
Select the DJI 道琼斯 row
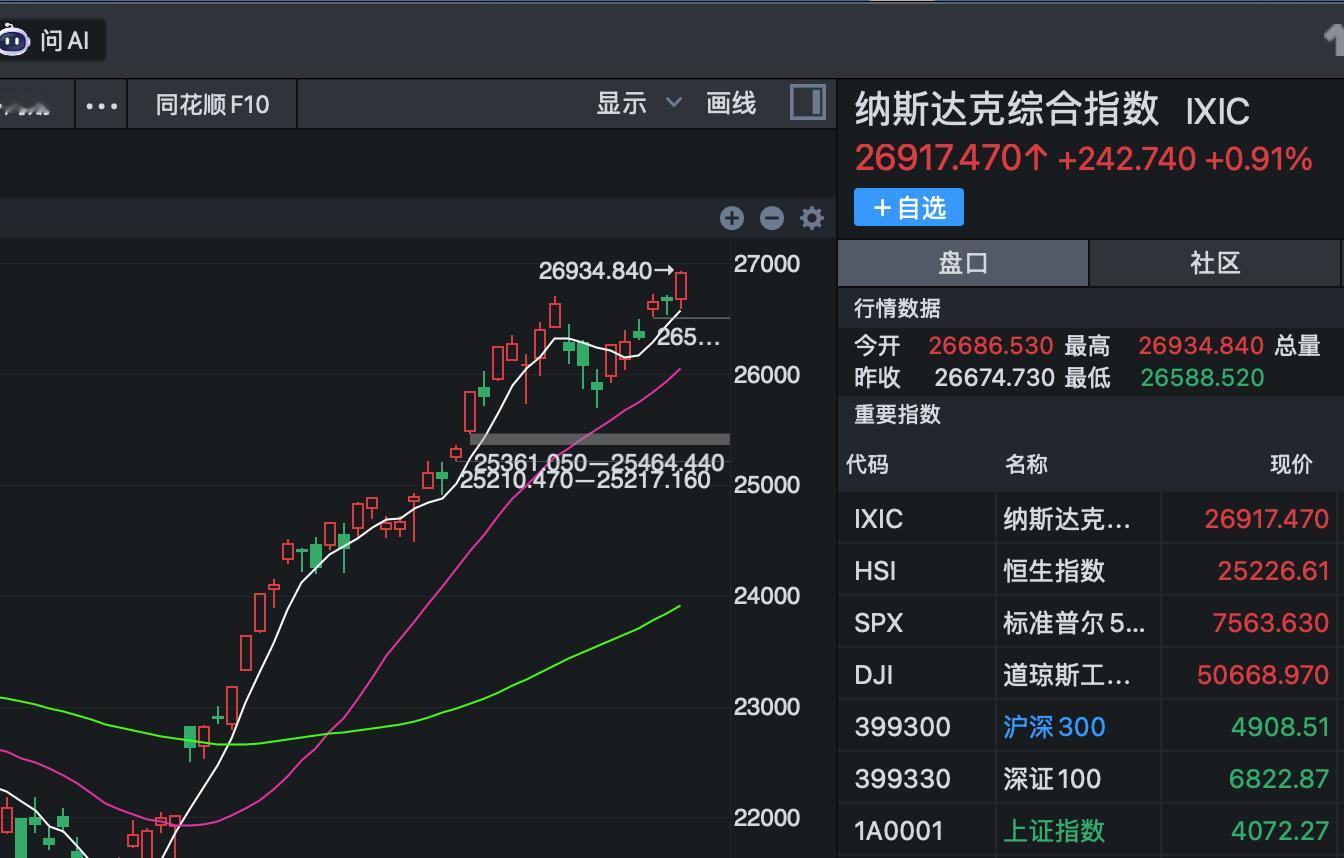point(1088,675)
